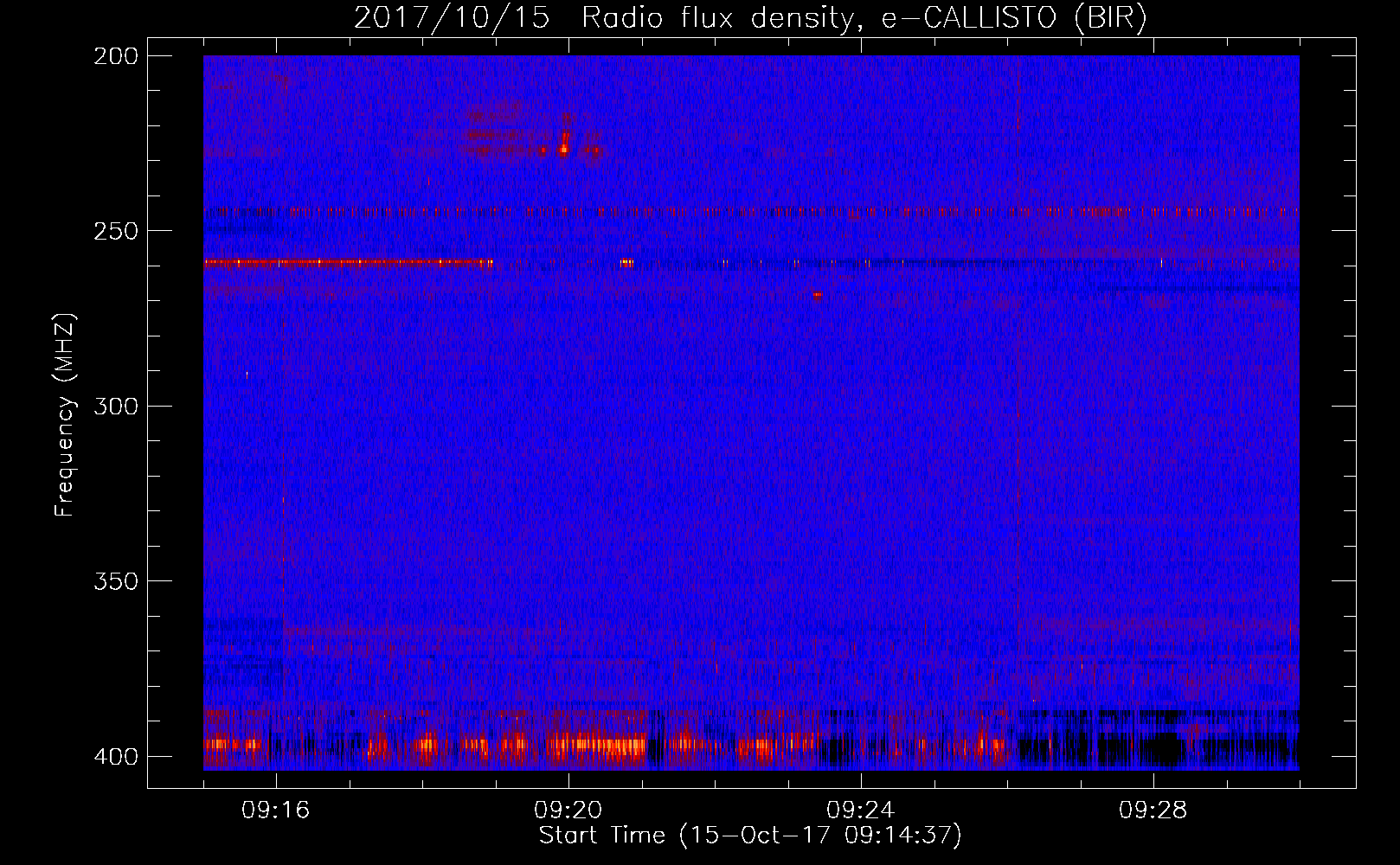Click the long red emission line near 260 MHz

tap(348, 262)
